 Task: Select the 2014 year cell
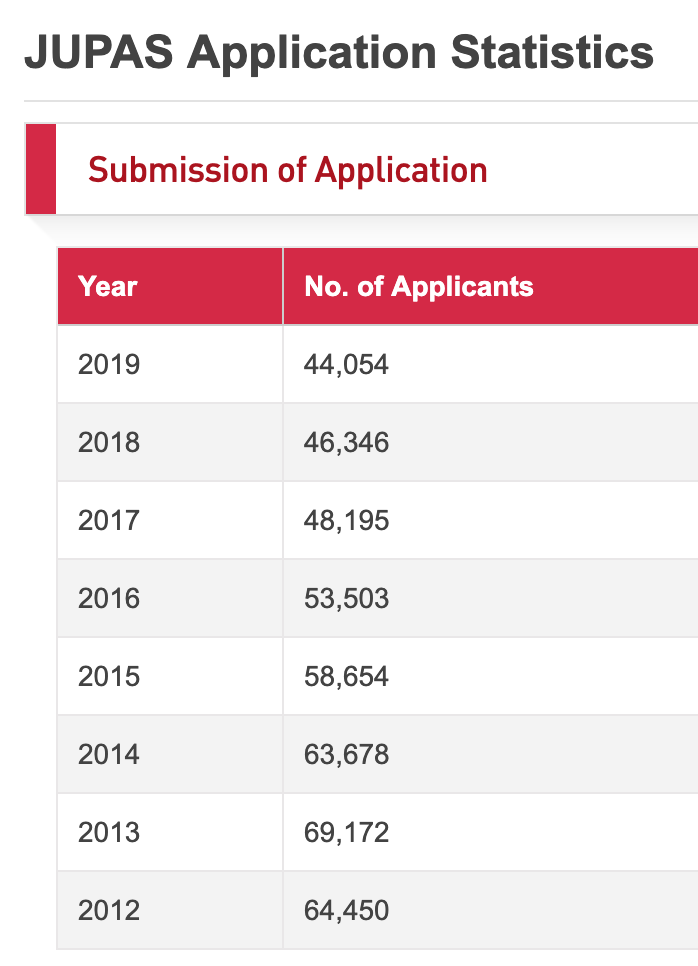[170, 754]
